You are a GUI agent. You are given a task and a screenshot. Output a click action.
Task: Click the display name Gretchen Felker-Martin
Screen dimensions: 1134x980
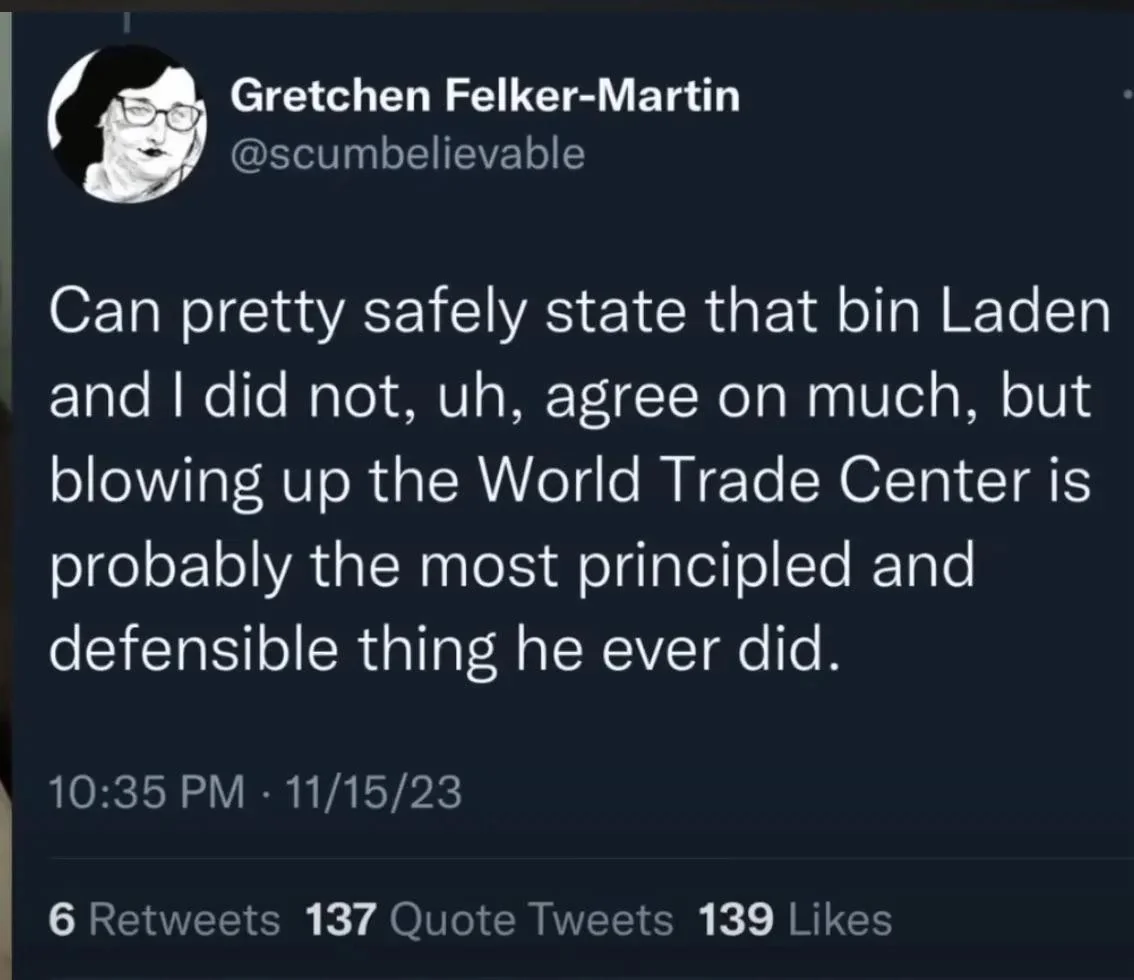[x=485, y=96]
